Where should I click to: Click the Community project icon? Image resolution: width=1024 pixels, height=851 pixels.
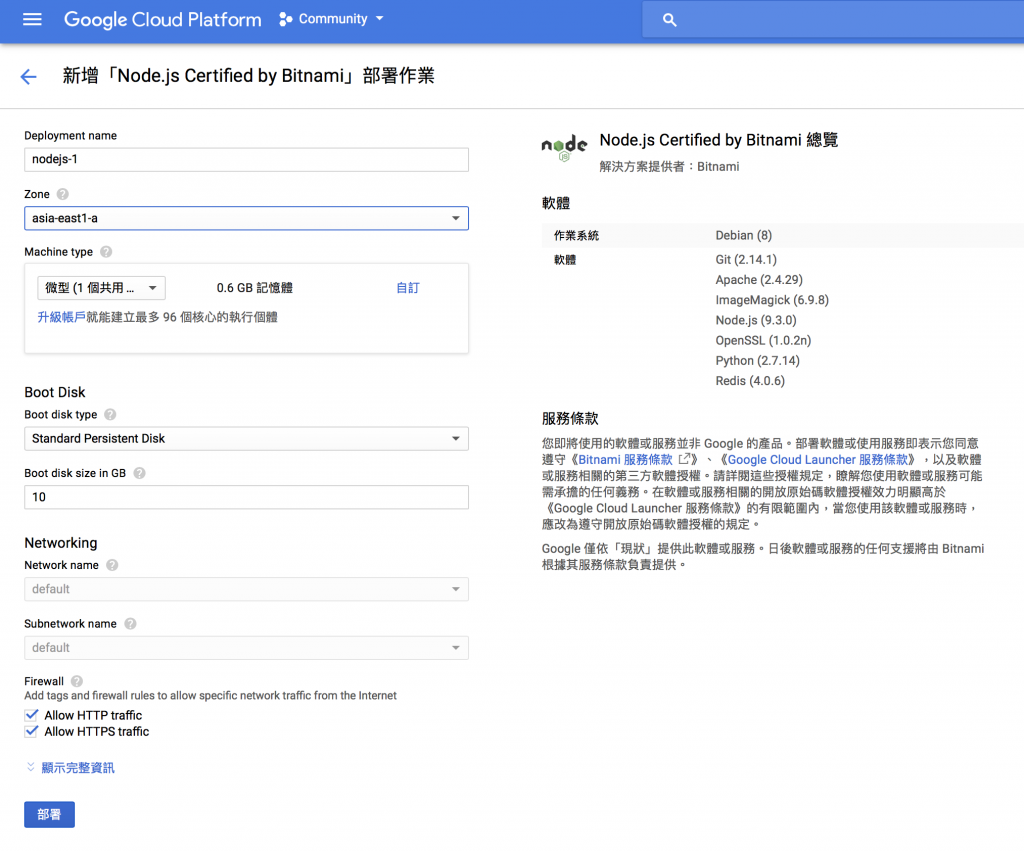285,19
